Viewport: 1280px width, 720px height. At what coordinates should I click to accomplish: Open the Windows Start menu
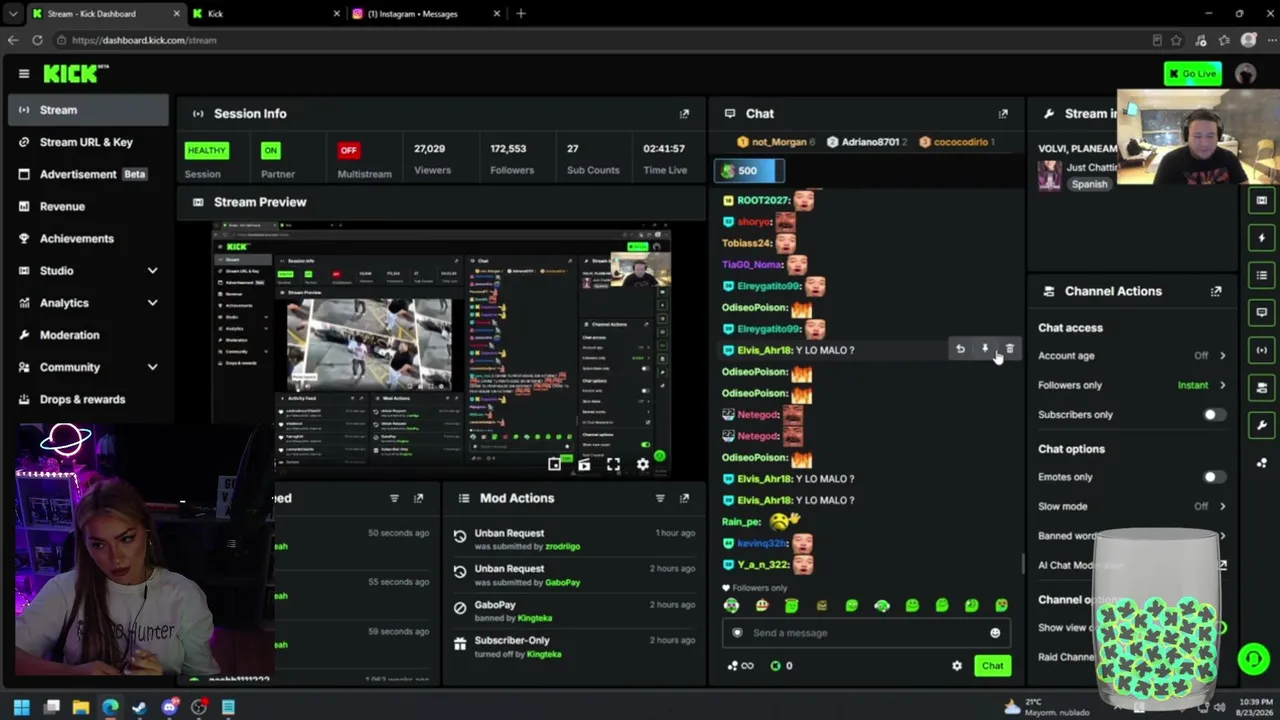(22, 708)
